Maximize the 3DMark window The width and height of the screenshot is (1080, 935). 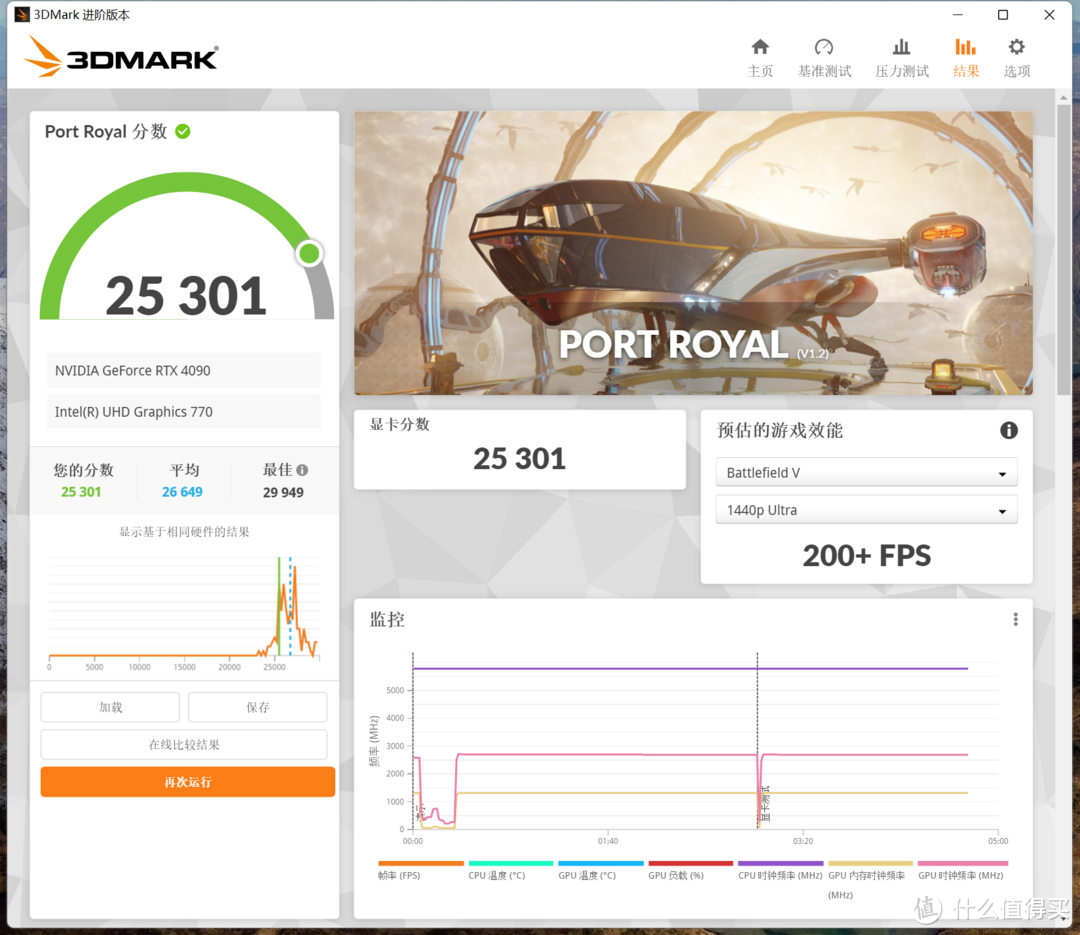[x=1003, y=14]
